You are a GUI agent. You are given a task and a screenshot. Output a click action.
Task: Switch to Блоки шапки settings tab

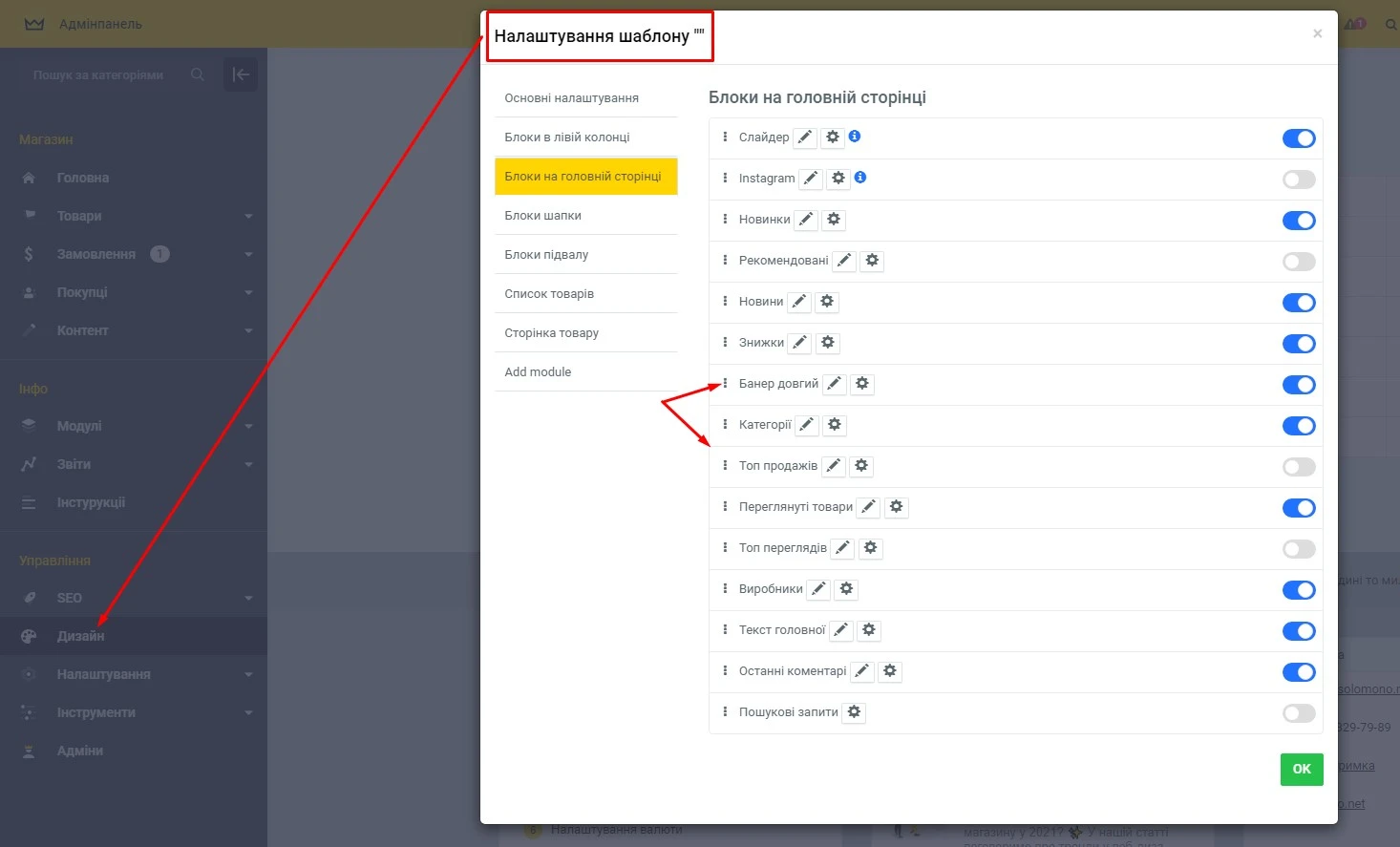point(542,216)
